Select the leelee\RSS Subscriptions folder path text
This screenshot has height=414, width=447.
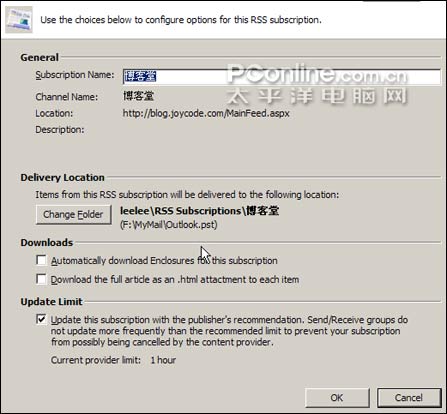pos(199,211)
